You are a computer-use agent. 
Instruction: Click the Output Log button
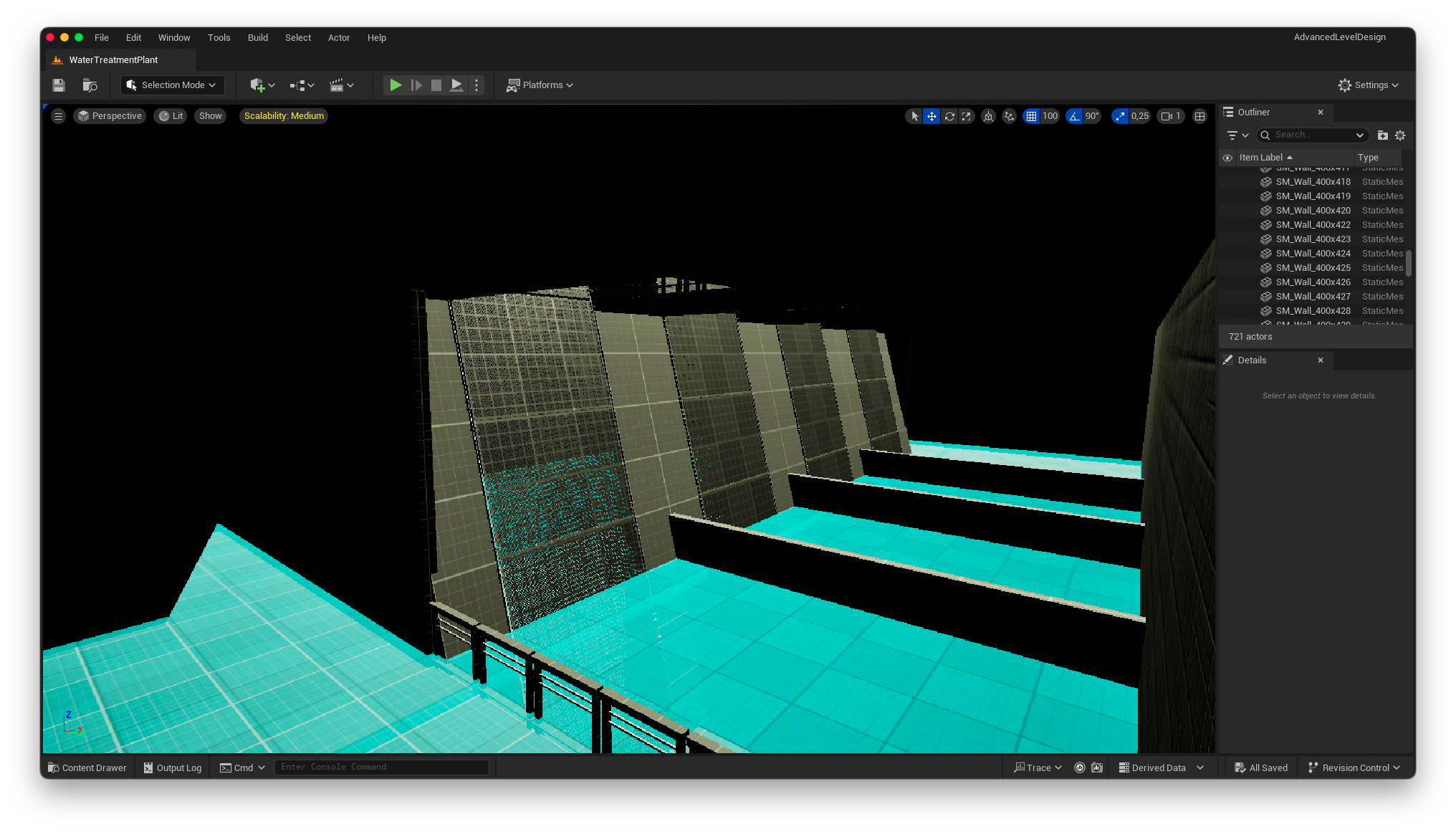click(172, 768)
